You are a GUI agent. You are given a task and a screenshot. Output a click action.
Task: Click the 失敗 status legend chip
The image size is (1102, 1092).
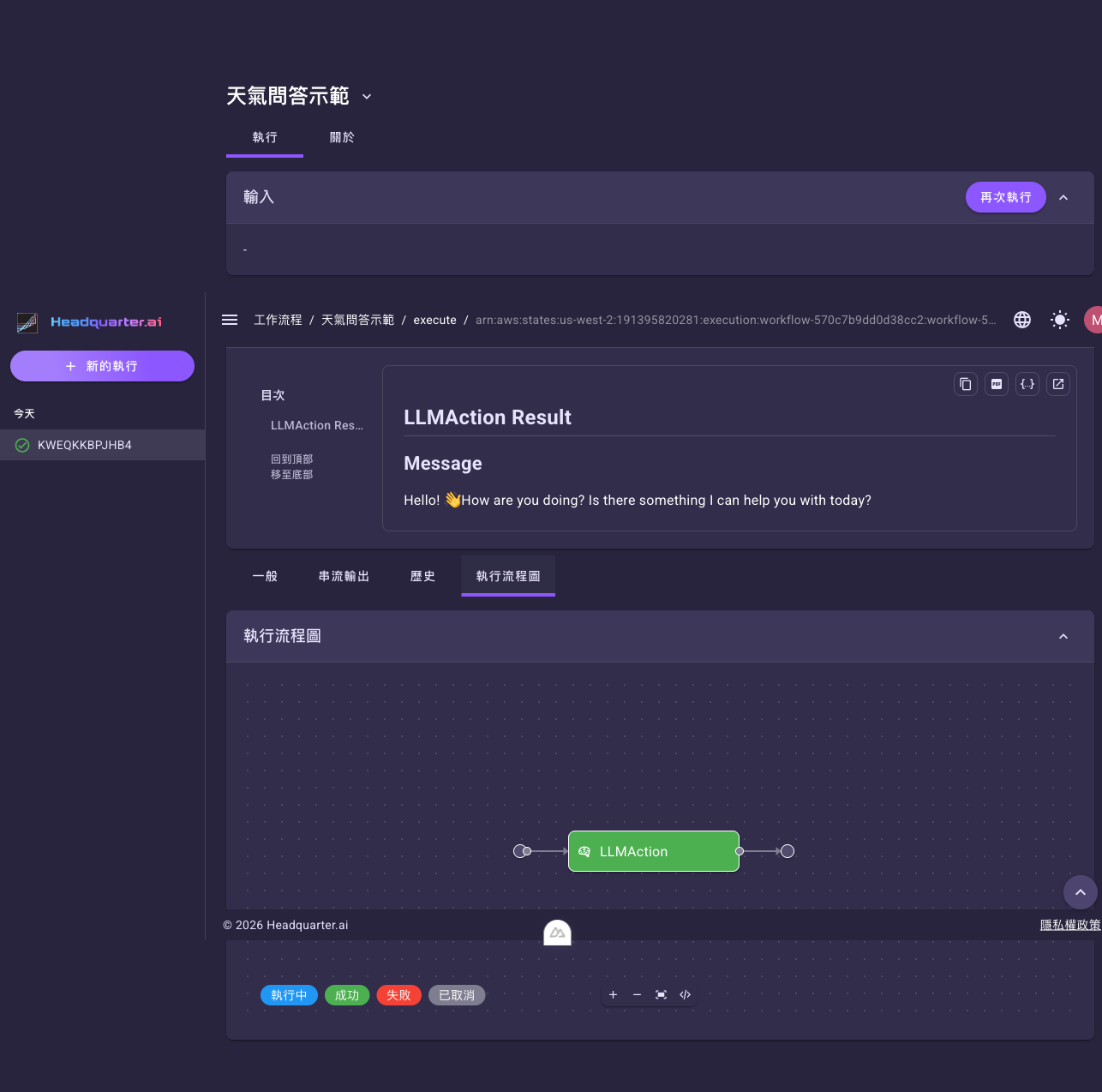pos(398,995)
